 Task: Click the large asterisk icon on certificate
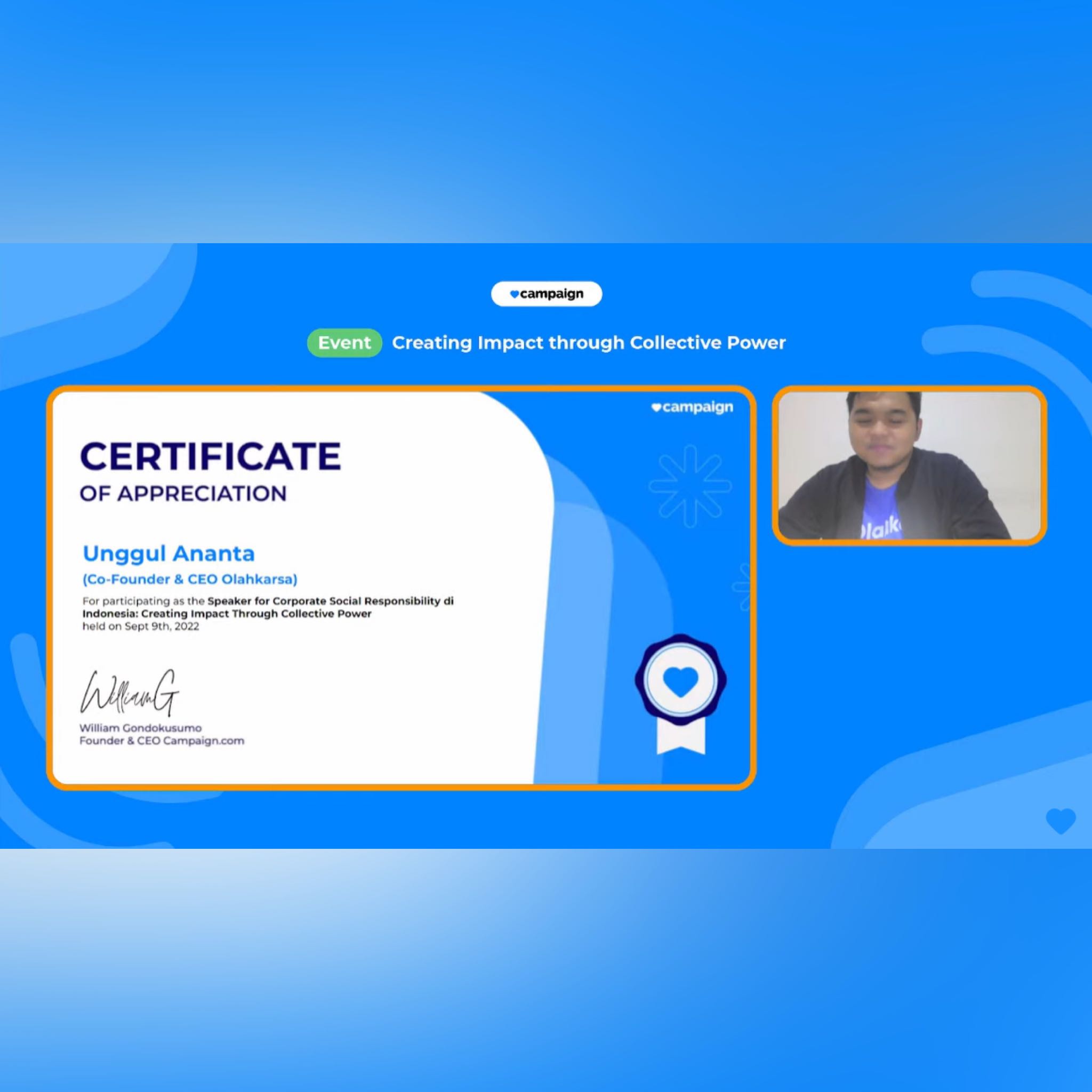tap(690, 486)
